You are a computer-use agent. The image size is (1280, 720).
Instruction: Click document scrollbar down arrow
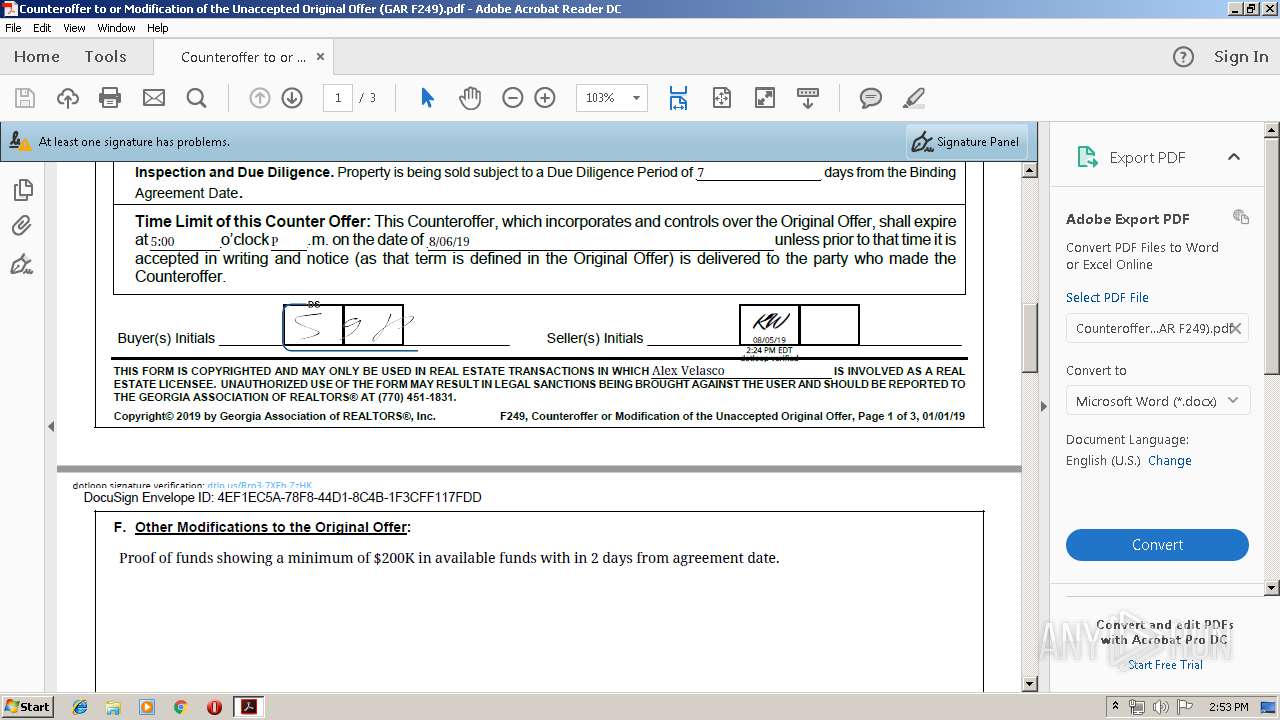1030,684
